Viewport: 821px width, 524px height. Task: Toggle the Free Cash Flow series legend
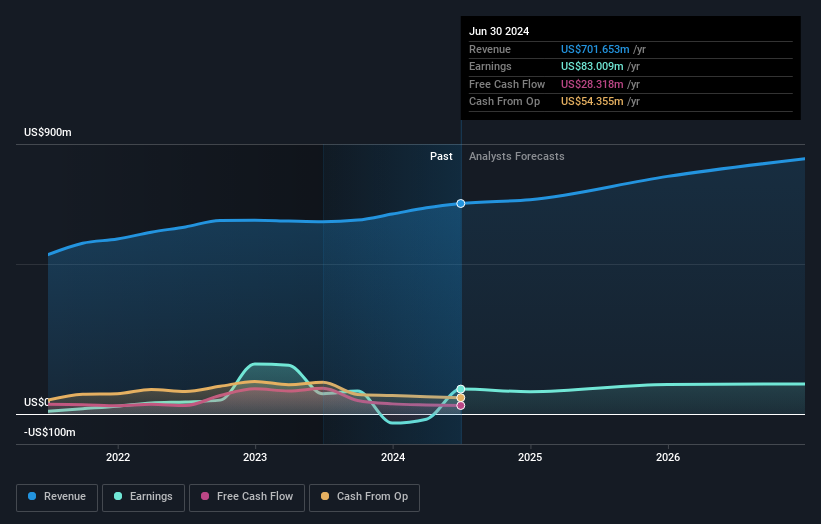tap(247, 497)
